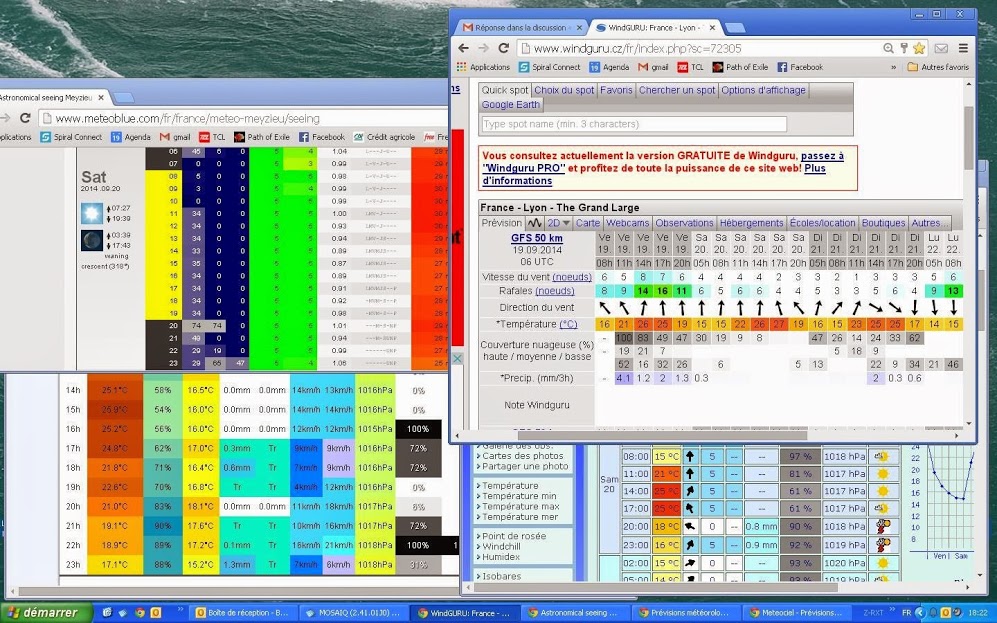Viewport: 997px width, 623px height.
Task: Expand the 2D view dropdown
Action: pyautogui.click(x=559, y=223)
